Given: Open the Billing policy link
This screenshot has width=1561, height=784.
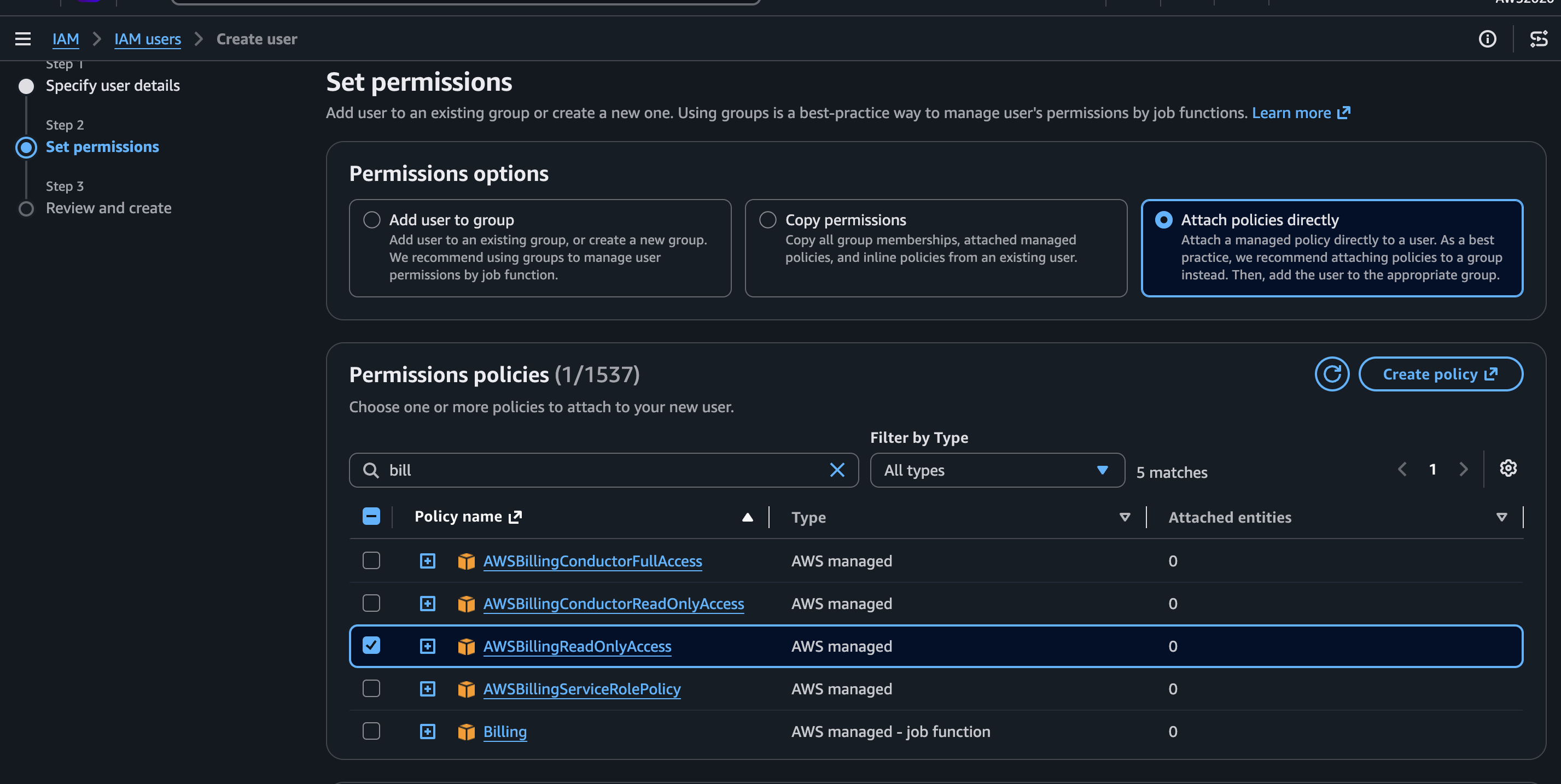Looking at the screenshot, I should (505, 732).
